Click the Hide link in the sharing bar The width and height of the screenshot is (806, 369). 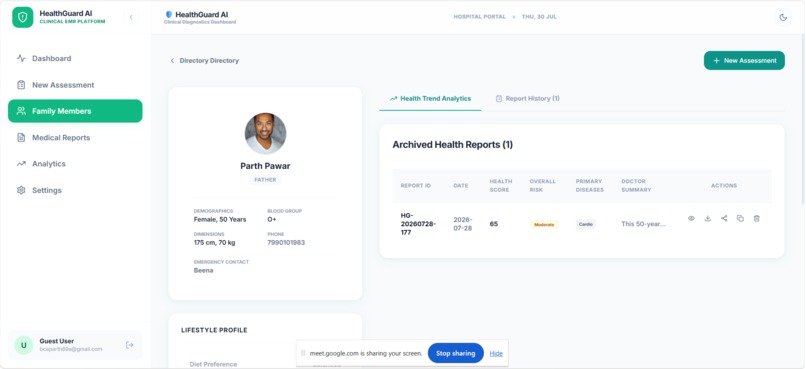pos(496,354)
